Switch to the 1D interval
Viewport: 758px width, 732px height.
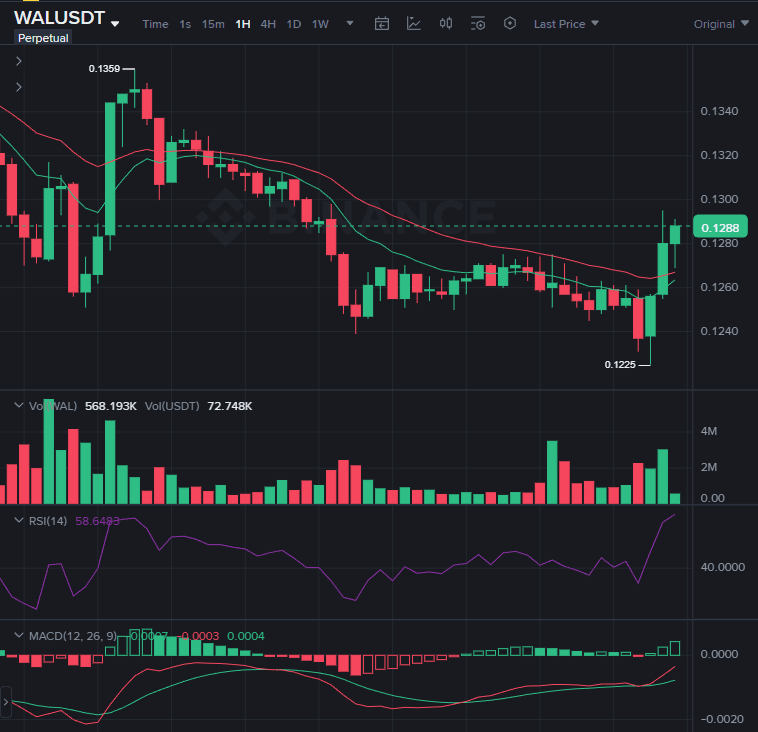point(293,24)
